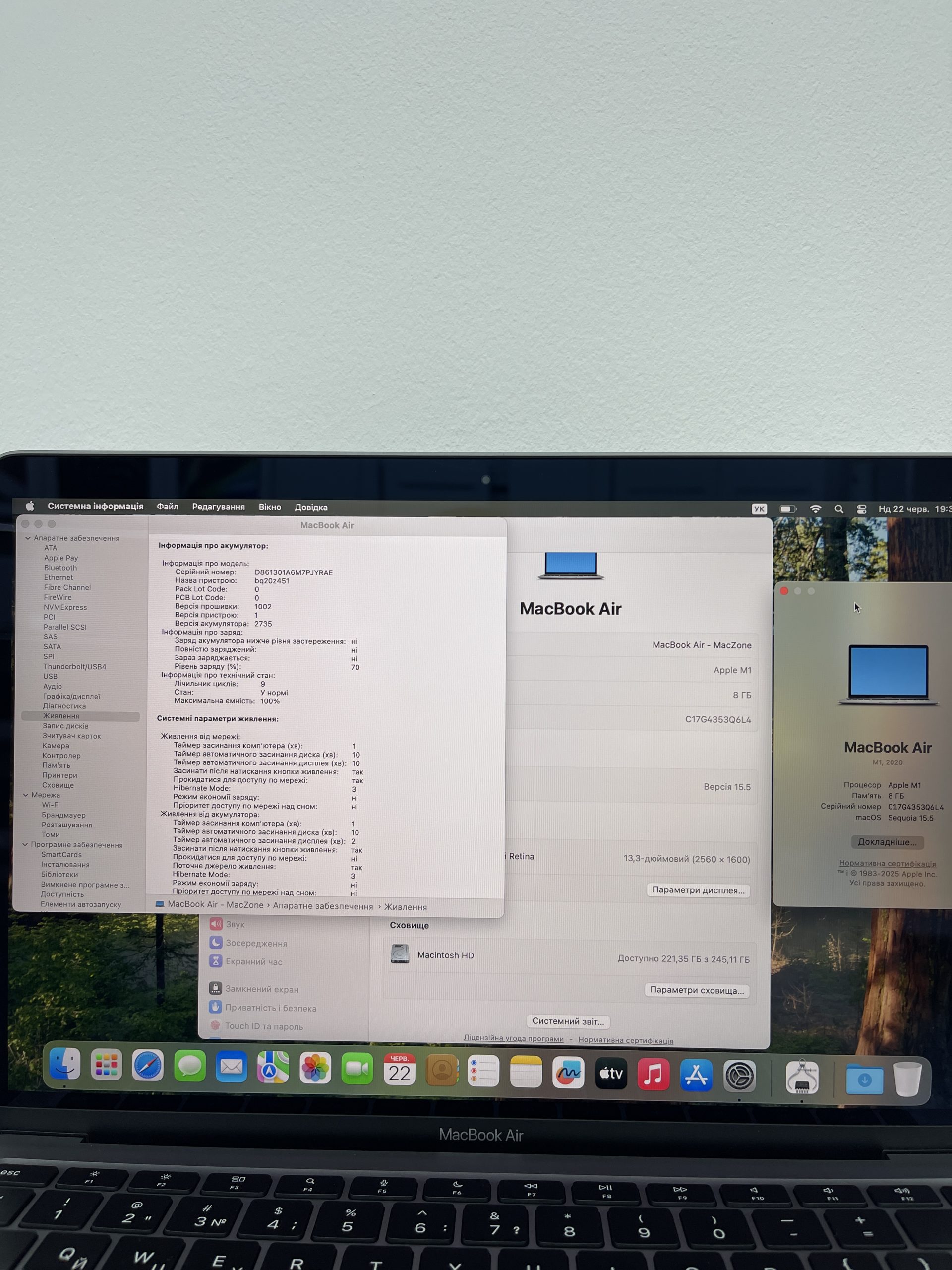Open Photos app in the Dock
Screen dimensions: 952x1270
pyautogui.click(x=315, y=1068)
